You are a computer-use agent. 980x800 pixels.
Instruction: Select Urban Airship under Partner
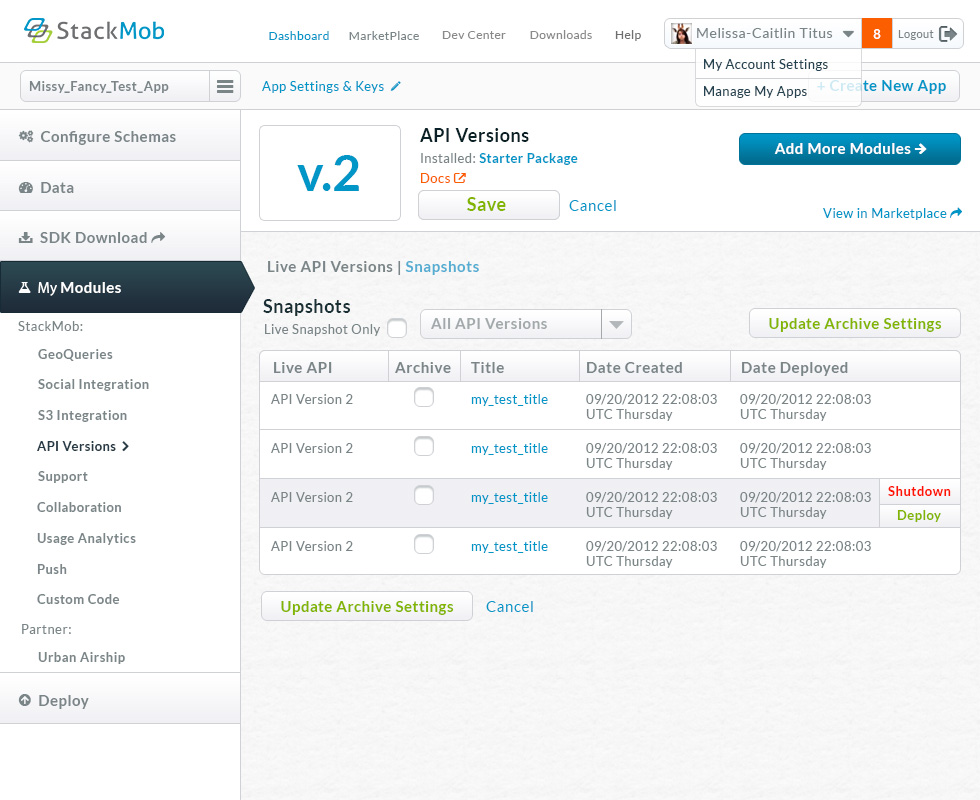tap(81, 658)
